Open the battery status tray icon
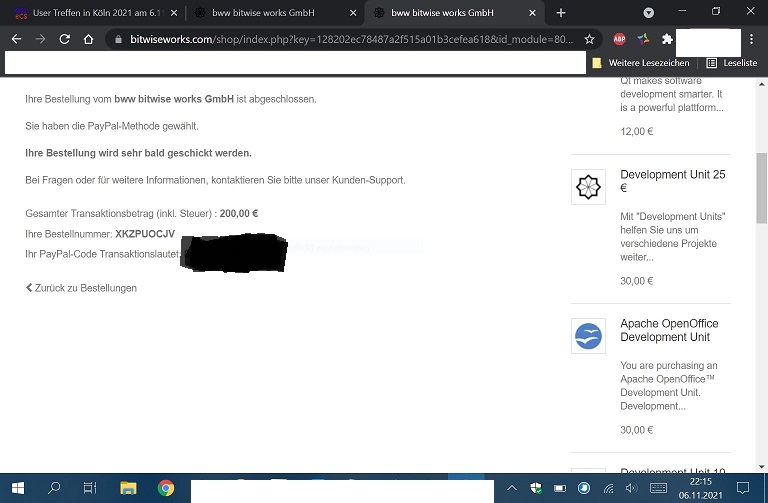Viewport: 768px width, 503px height. click(x=560, y=488)
